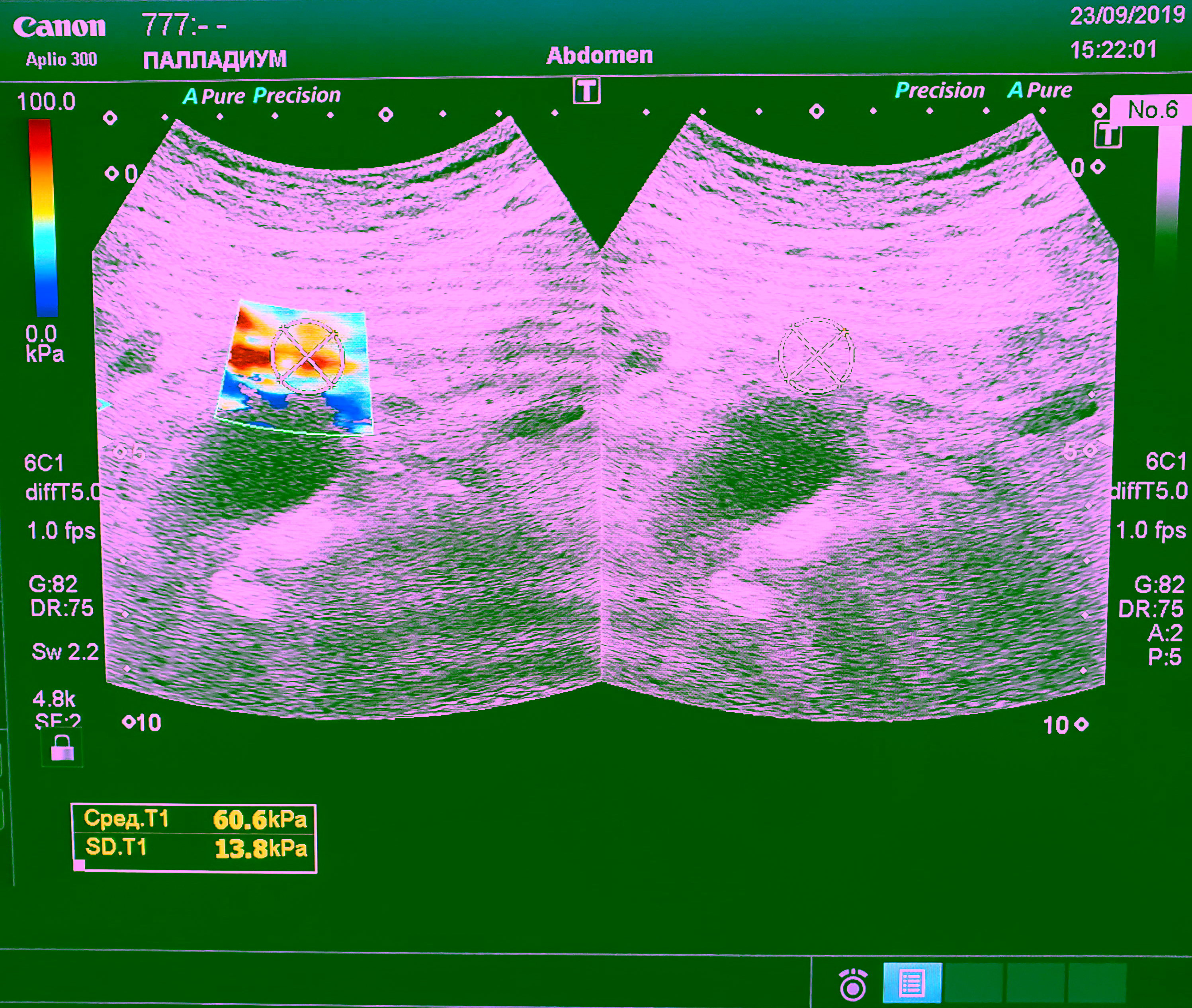Click the left depth marker 10
This screenshot has width=1192, height=1008.
click(x=149, y=723)
